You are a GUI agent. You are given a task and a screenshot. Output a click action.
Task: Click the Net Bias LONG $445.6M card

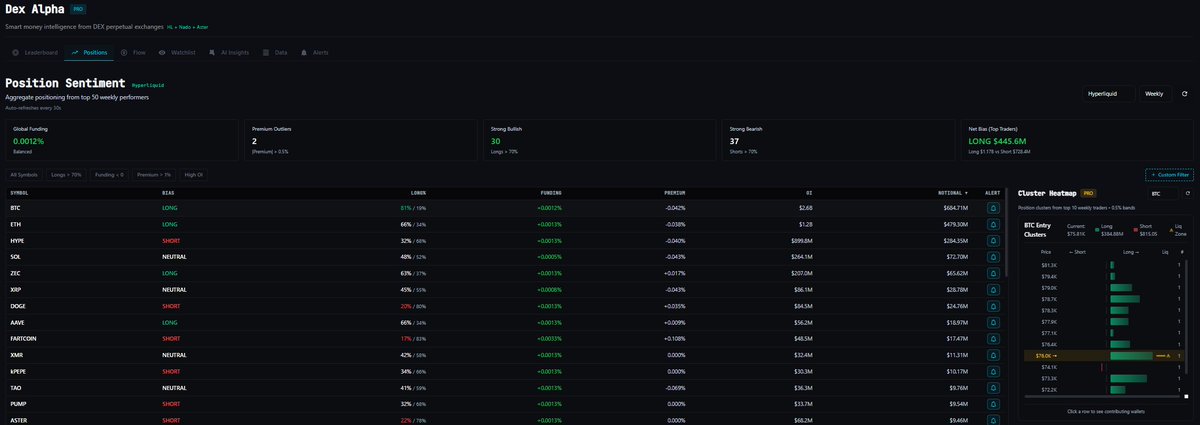[1077, 142]
